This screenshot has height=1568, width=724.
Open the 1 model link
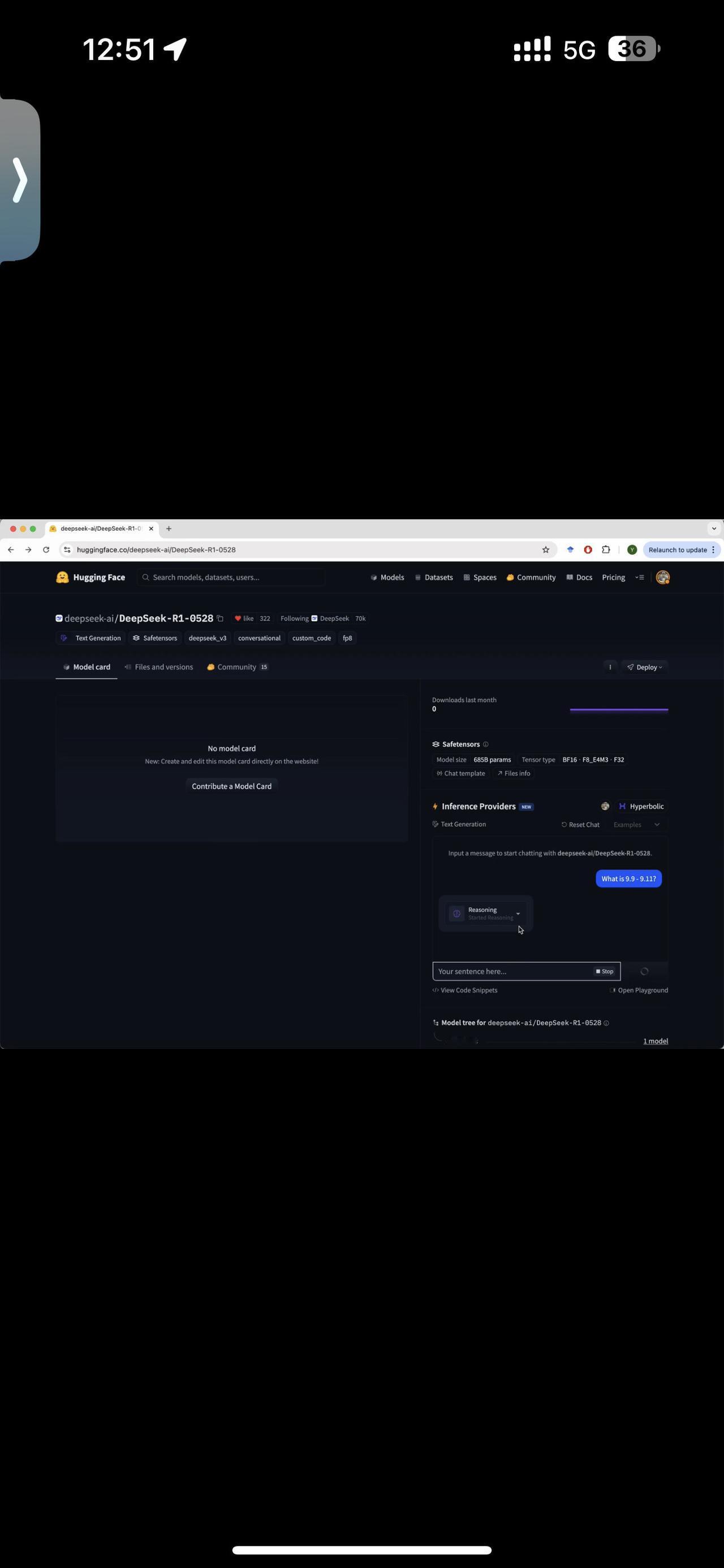point(655,1042)
